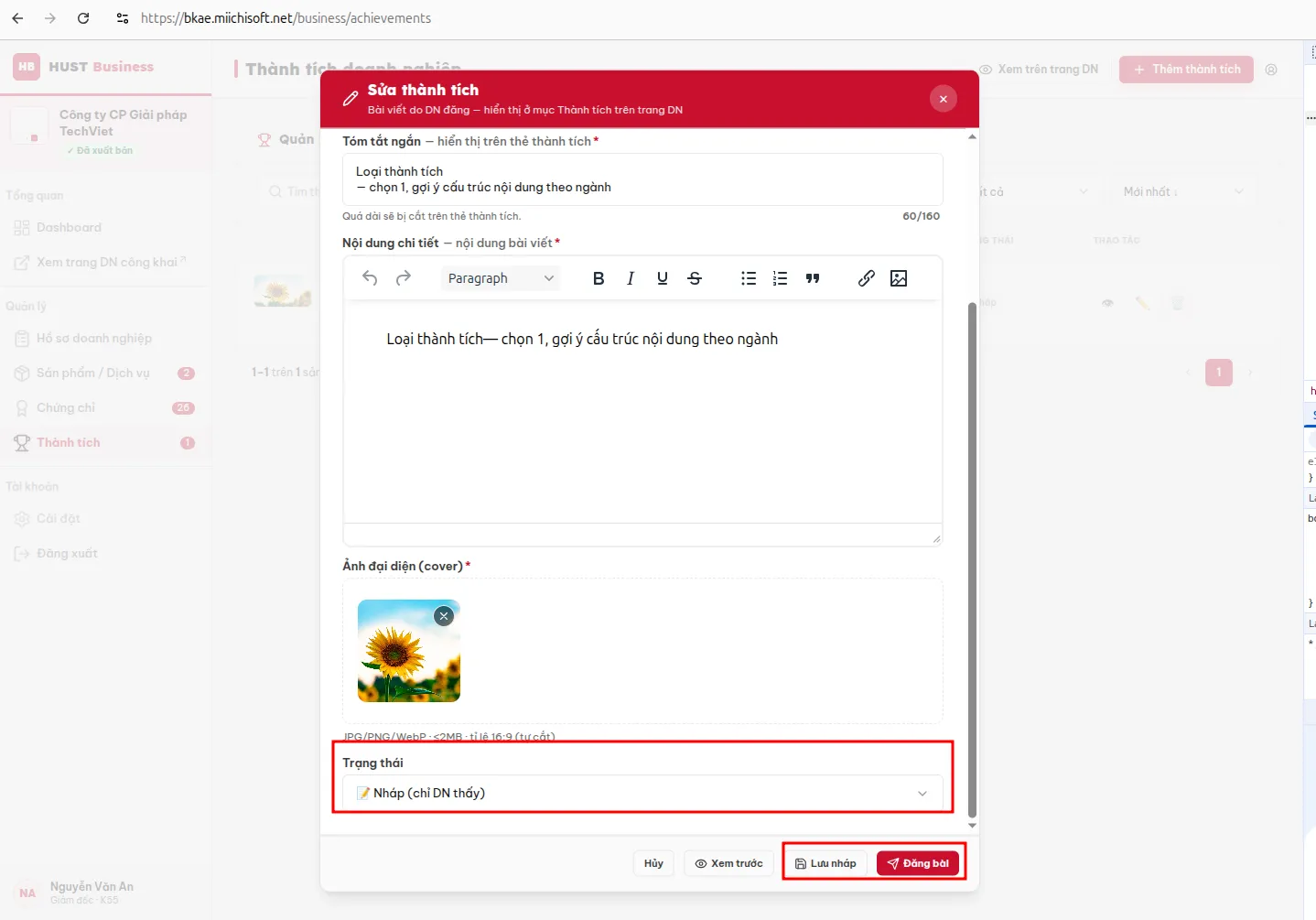This screenshot has height=920, width=1316.
Task: Remove the sunflower cover image
Action: (x=444, y=616)
